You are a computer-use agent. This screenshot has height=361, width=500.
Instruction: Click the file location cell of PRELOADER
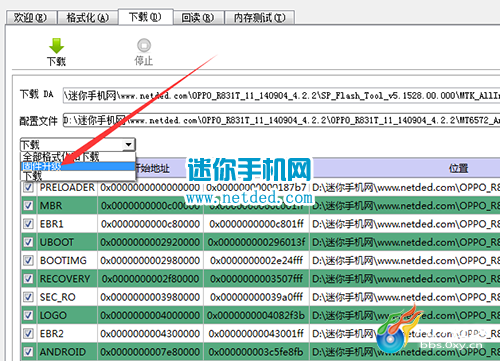(405, 187)
